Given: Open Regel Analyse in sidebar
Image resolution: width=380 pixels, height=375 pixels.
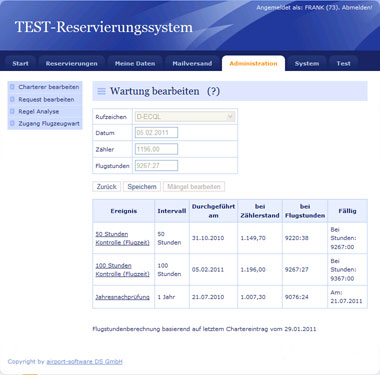Looking at the screenshot, I should click(39, 111).
